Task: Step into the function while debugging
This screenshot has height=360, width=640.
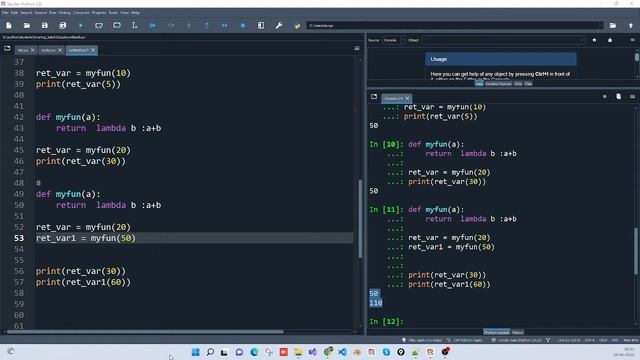Action: [189, 25]
